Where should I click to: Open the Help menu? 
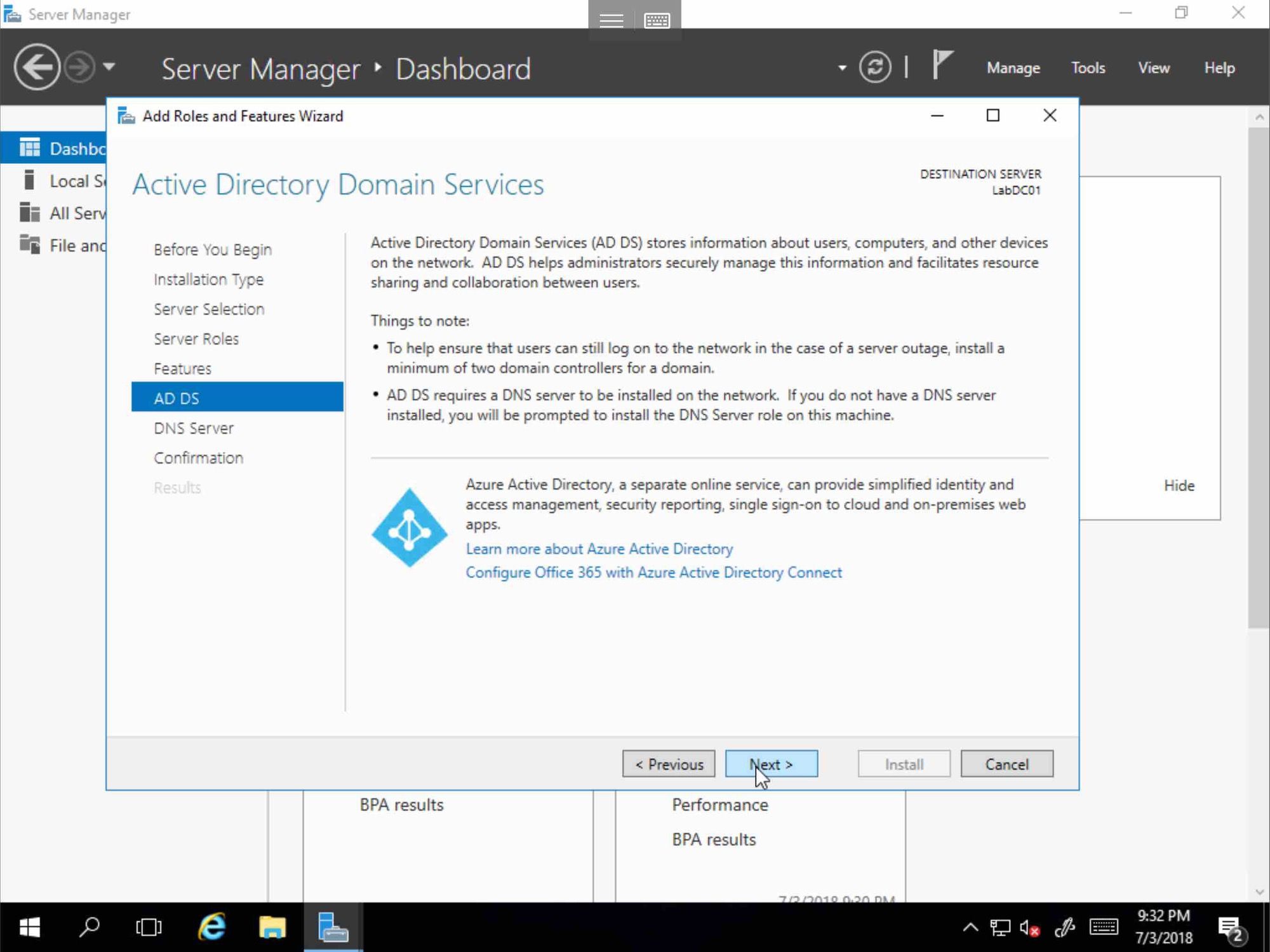pyautogui.click(x=1219, y=68)
